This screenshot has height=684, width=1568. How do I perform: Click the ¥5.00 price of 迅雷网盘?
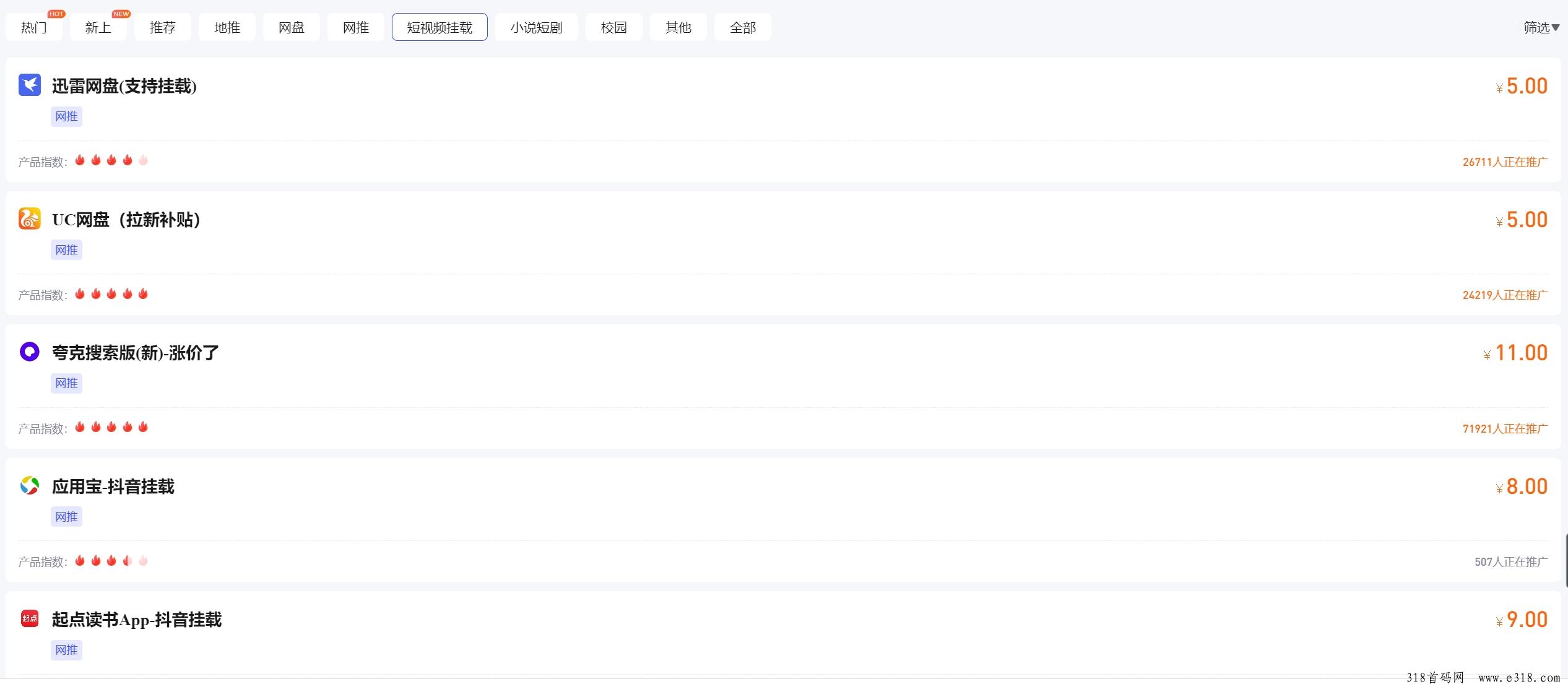point(1522,86)
